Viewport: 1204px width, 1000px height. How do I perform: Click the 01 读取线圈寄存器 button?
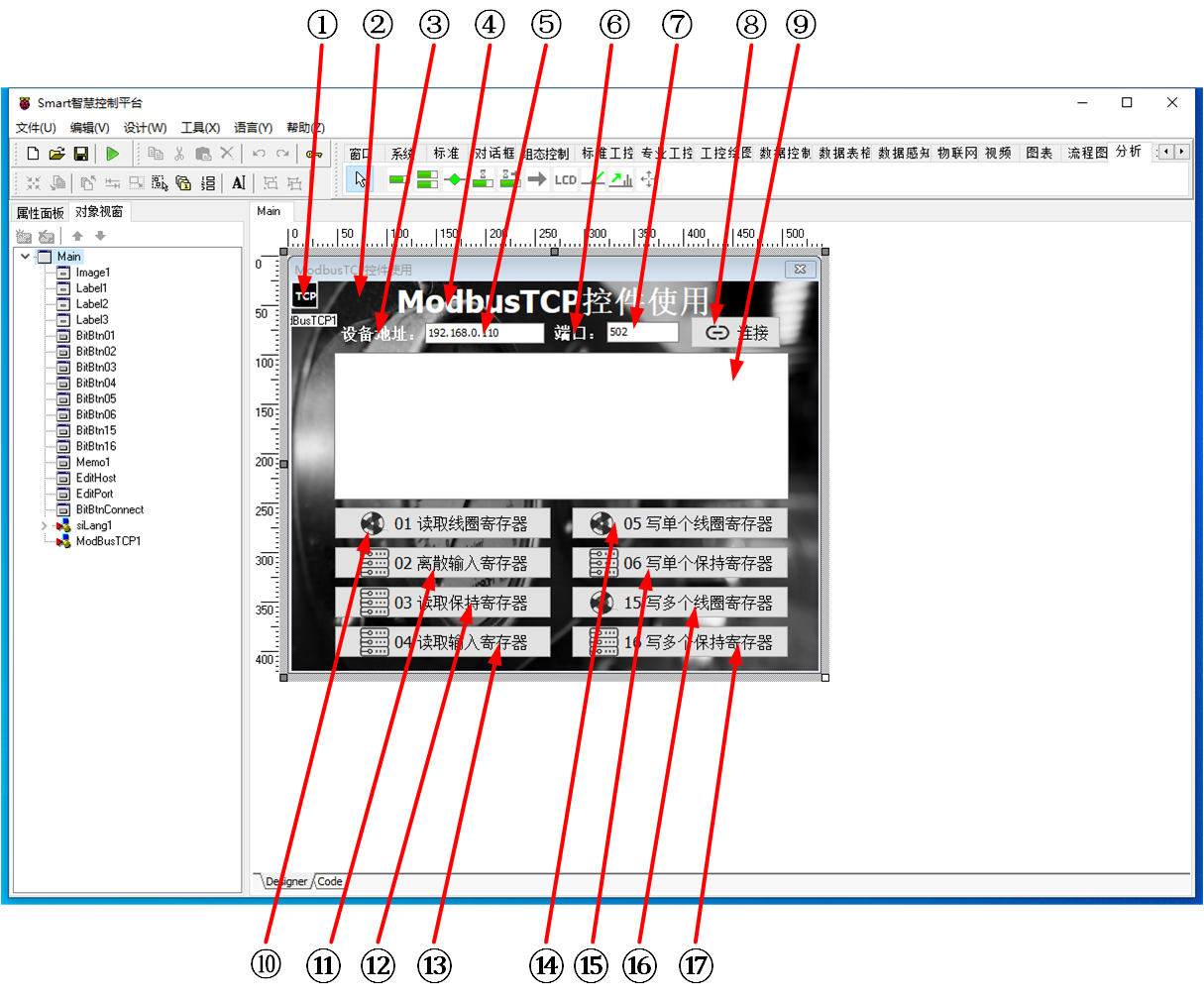tap(442, 523)
